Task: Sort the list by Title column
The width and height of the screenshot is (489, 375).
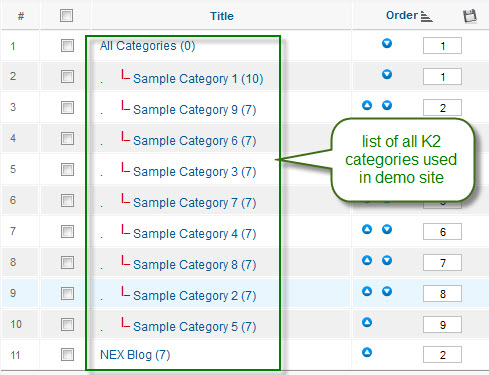Action: pos(222,16)
